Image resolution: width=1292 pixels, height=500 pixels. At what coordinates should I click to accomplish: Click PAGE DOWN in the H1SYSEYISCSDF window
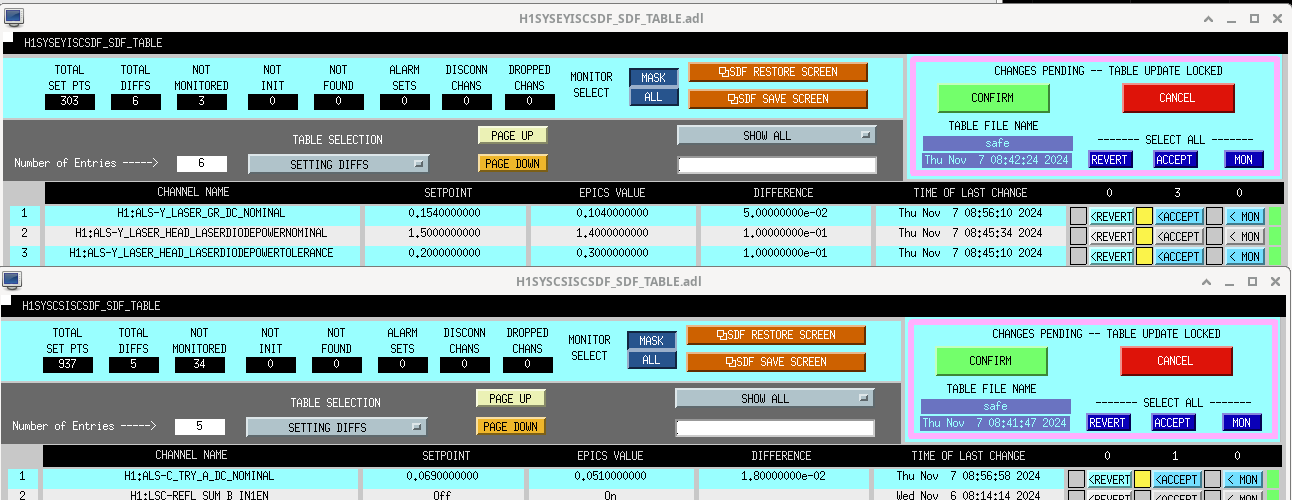[x=512, y=163]
